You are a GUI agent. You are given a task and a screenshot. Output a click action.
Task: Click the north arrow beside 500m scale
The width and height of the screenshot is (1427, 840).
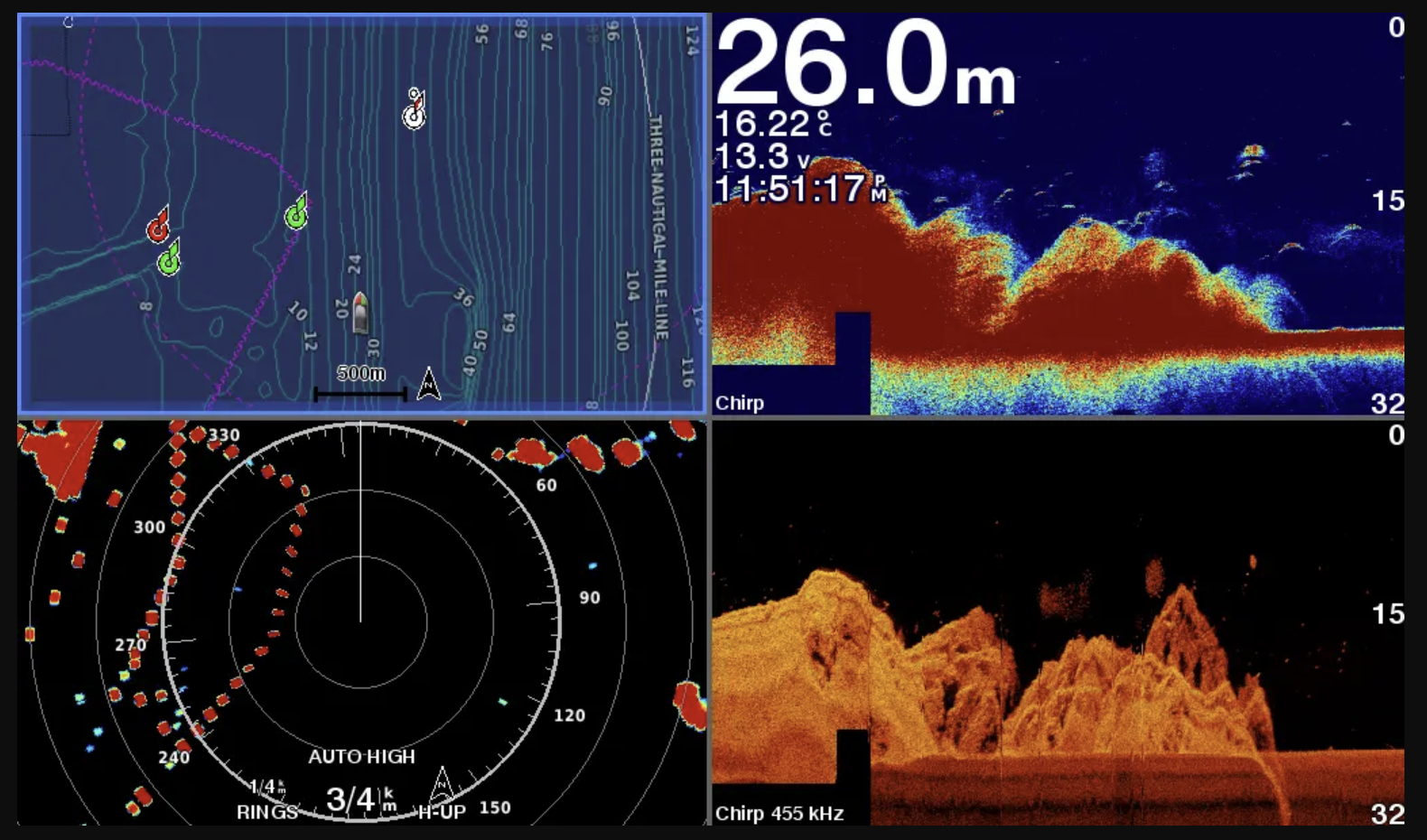point(429,384)
